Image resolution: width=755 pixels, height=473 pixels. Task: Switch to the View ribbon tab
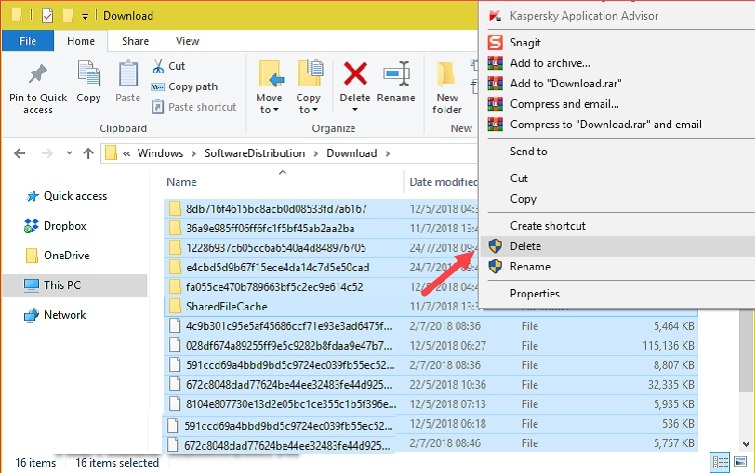coord(187,41)
